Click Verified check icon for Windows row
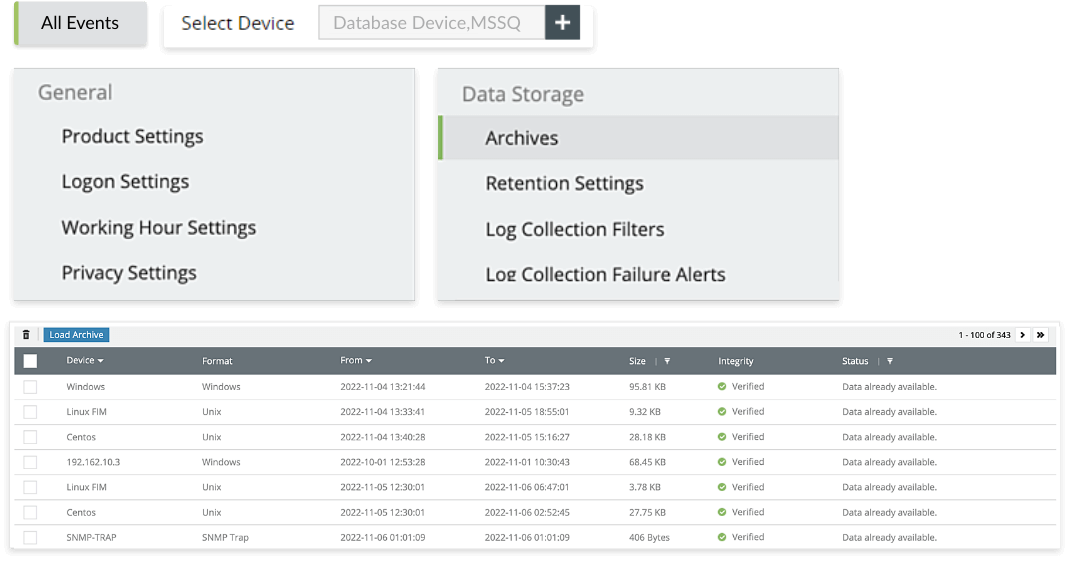Viewport: 1069px width, 561px height. click(x=722, y=386)
